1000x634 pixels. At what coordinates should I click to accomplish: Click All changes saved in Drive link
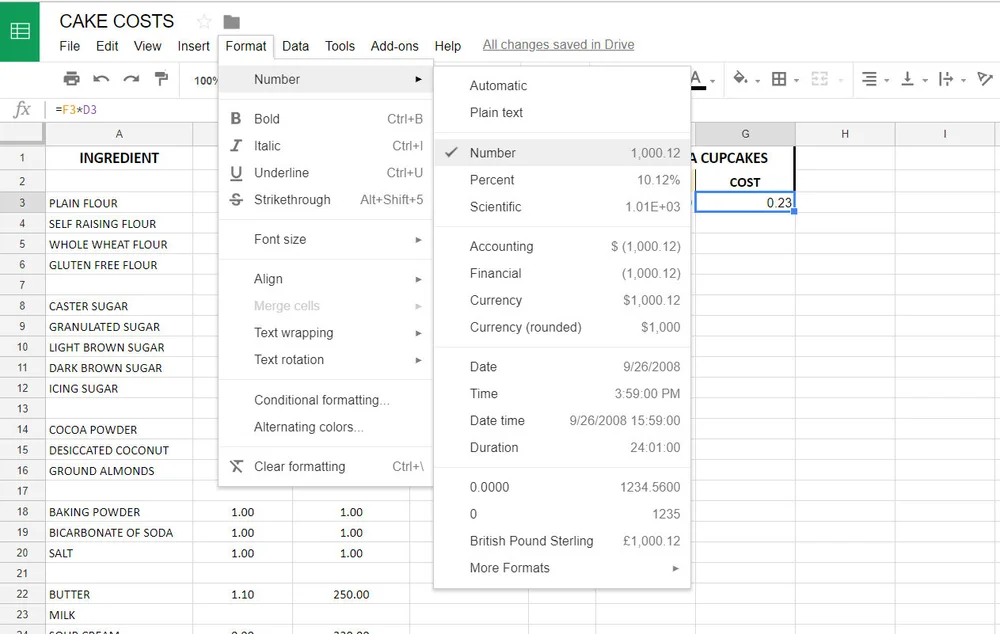click(x=558, y=45)
